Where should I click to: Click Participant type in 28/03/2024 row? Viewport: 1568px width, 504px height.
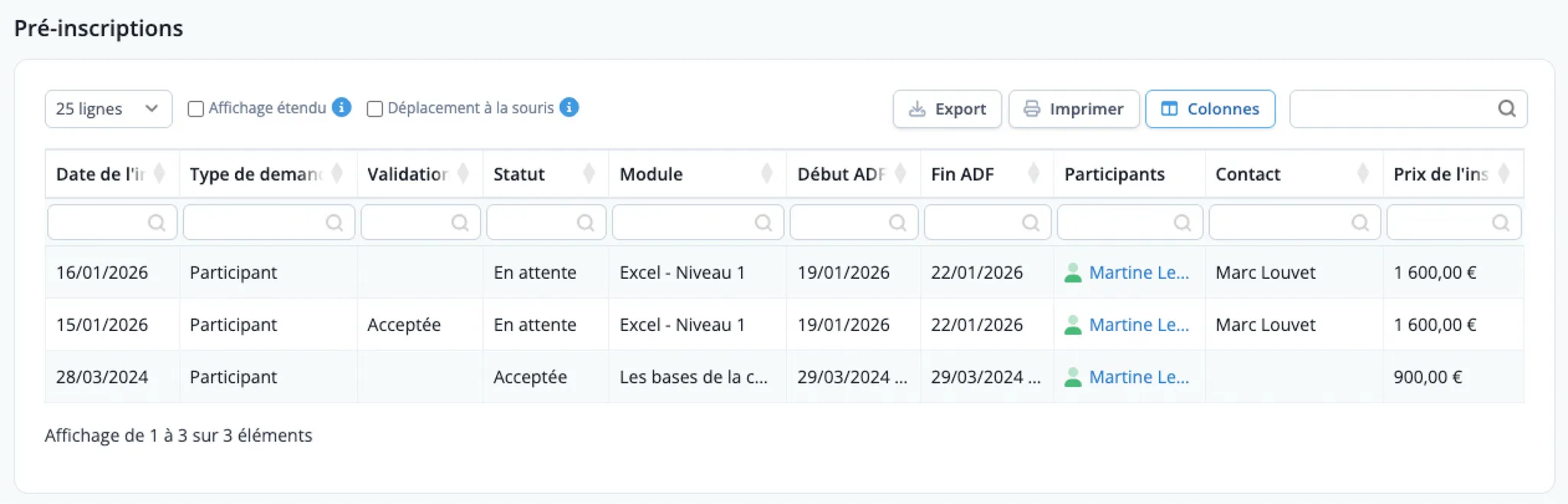[234, 377]
